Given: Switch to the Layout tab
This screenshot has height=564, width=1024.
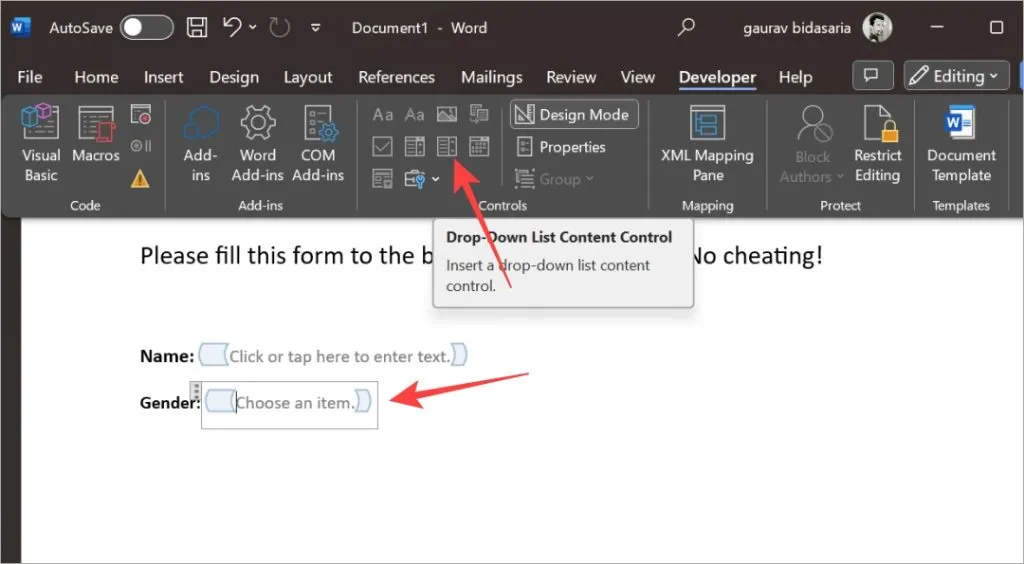Looking at the screenshot, I should point(308,77).
